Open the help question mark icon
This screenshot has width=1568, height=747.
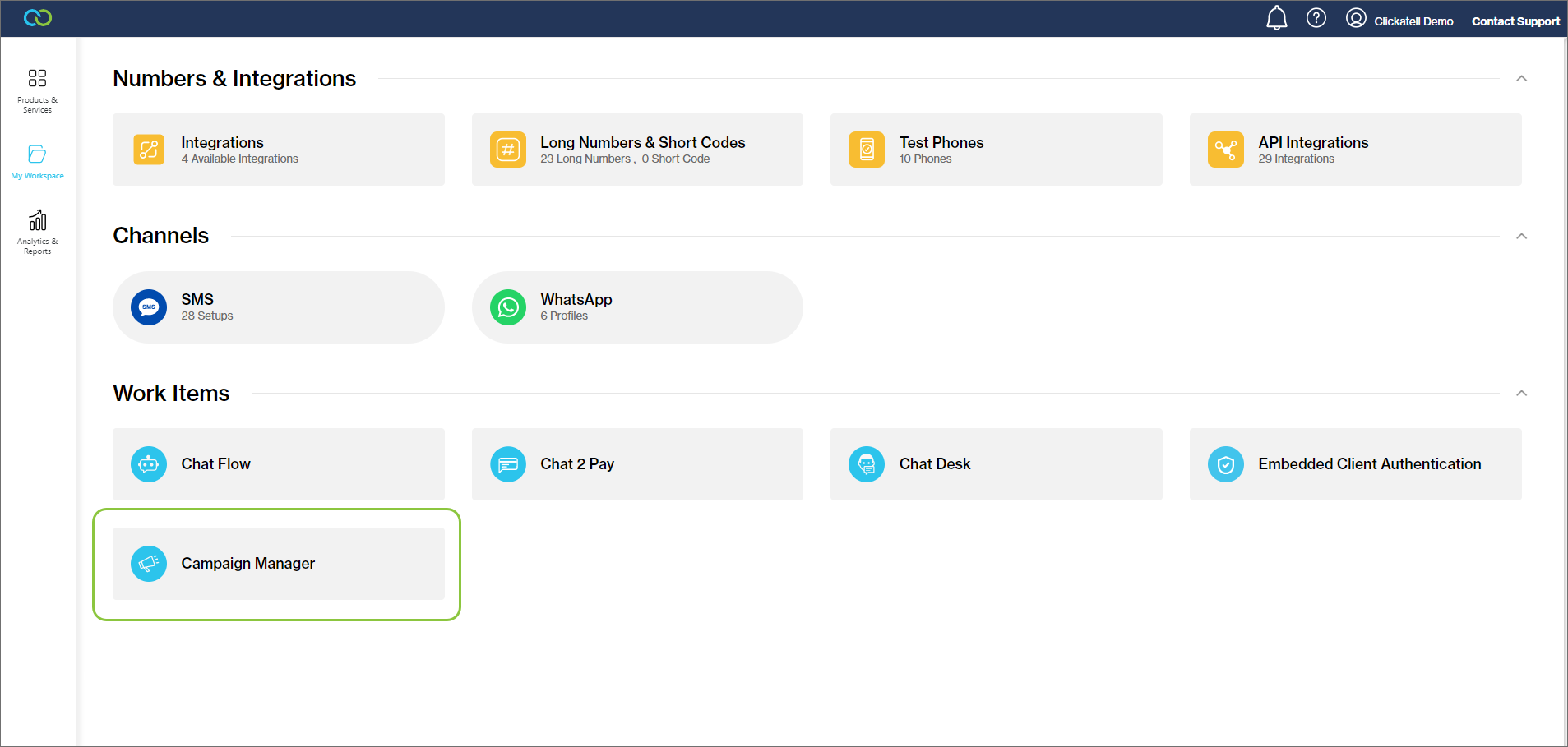click(x=1316, y=18)
